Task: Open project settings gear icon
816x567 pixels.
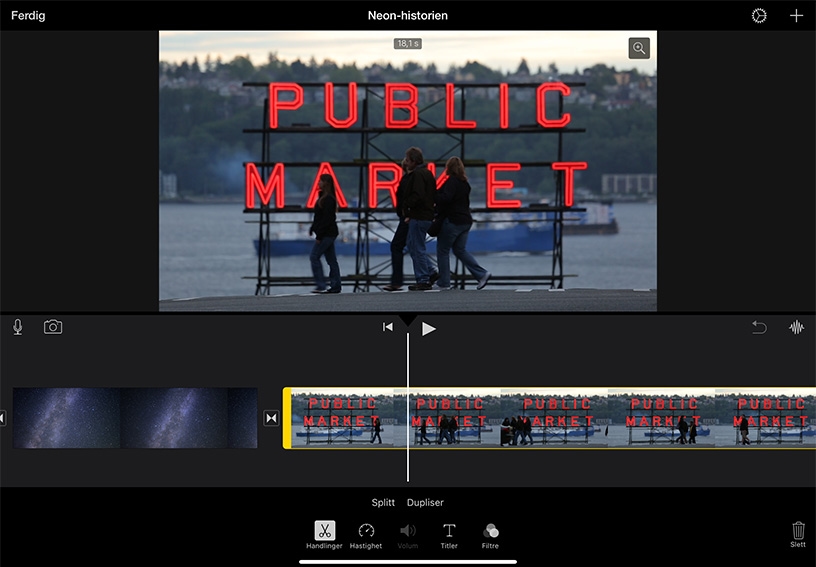Action: [759, 16]
